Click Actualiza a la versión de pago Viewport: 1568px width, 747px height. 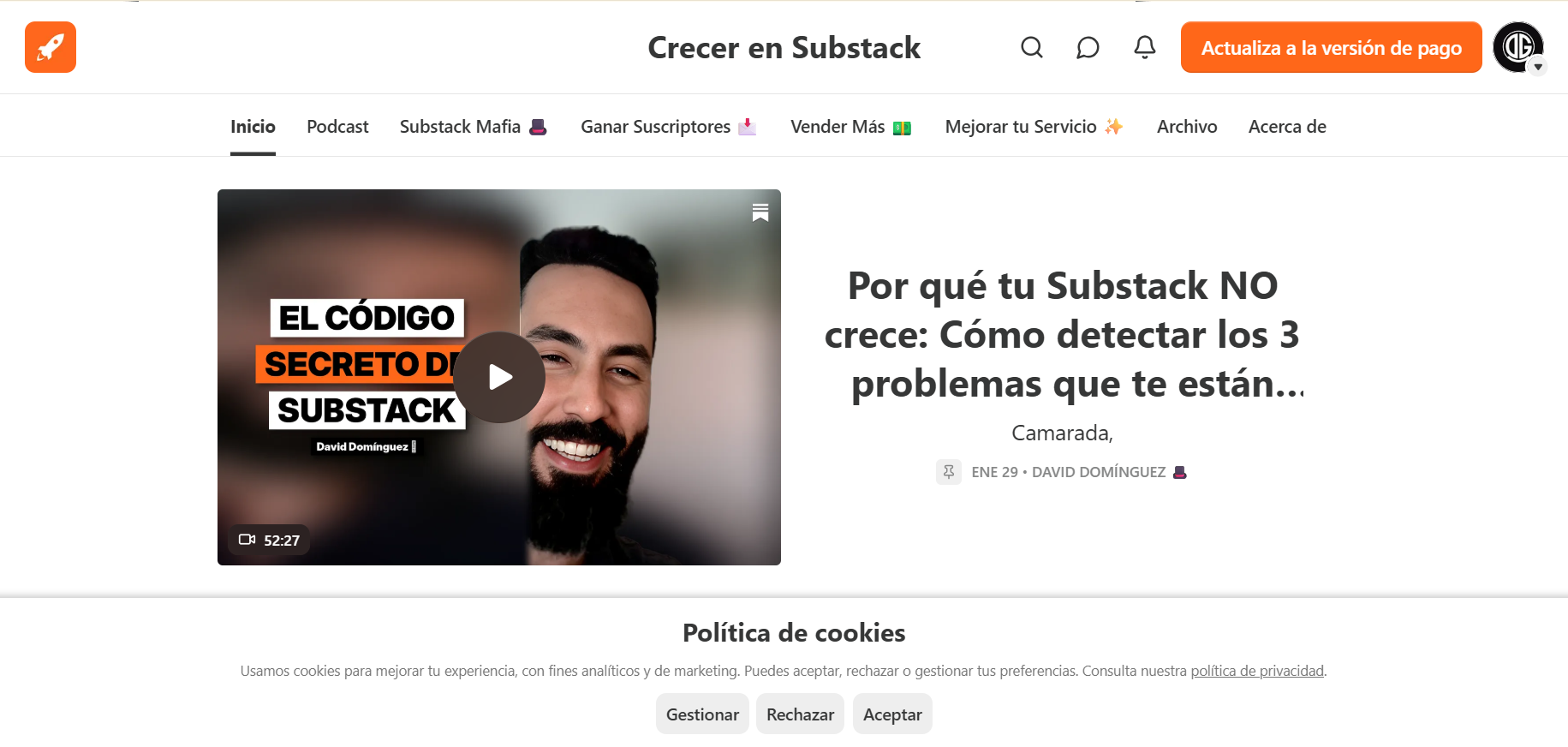1331,47
